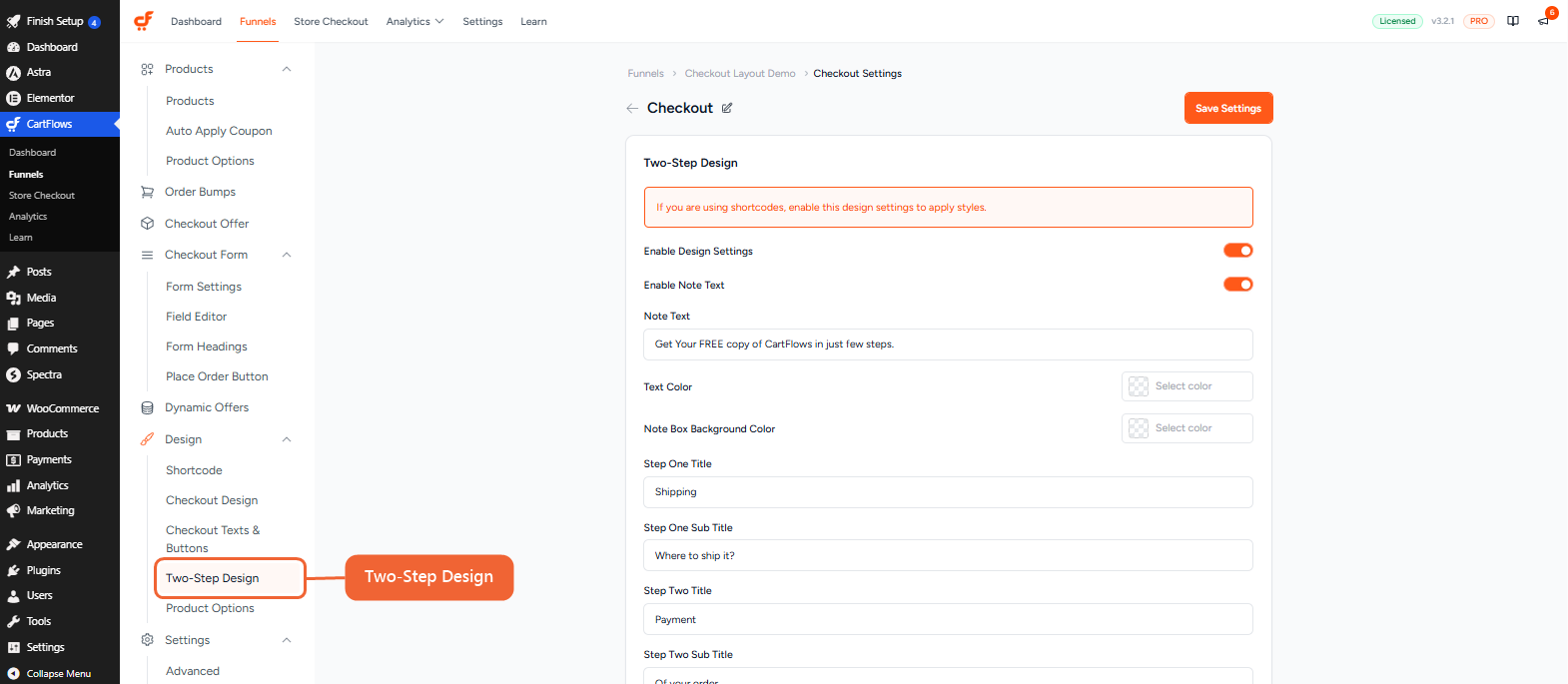Open Text Color picker

pyautogui.click(x=1187, y=386)
